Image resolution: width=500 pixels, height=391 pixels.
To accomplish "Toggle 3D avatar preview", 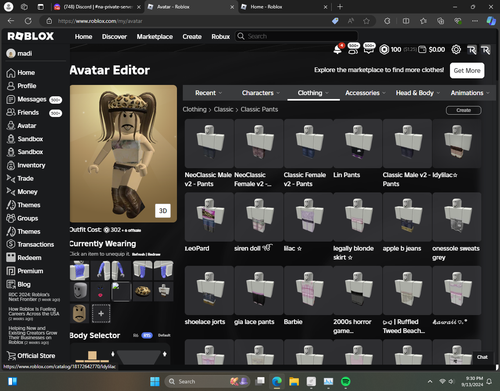I will tap(163, 211).
